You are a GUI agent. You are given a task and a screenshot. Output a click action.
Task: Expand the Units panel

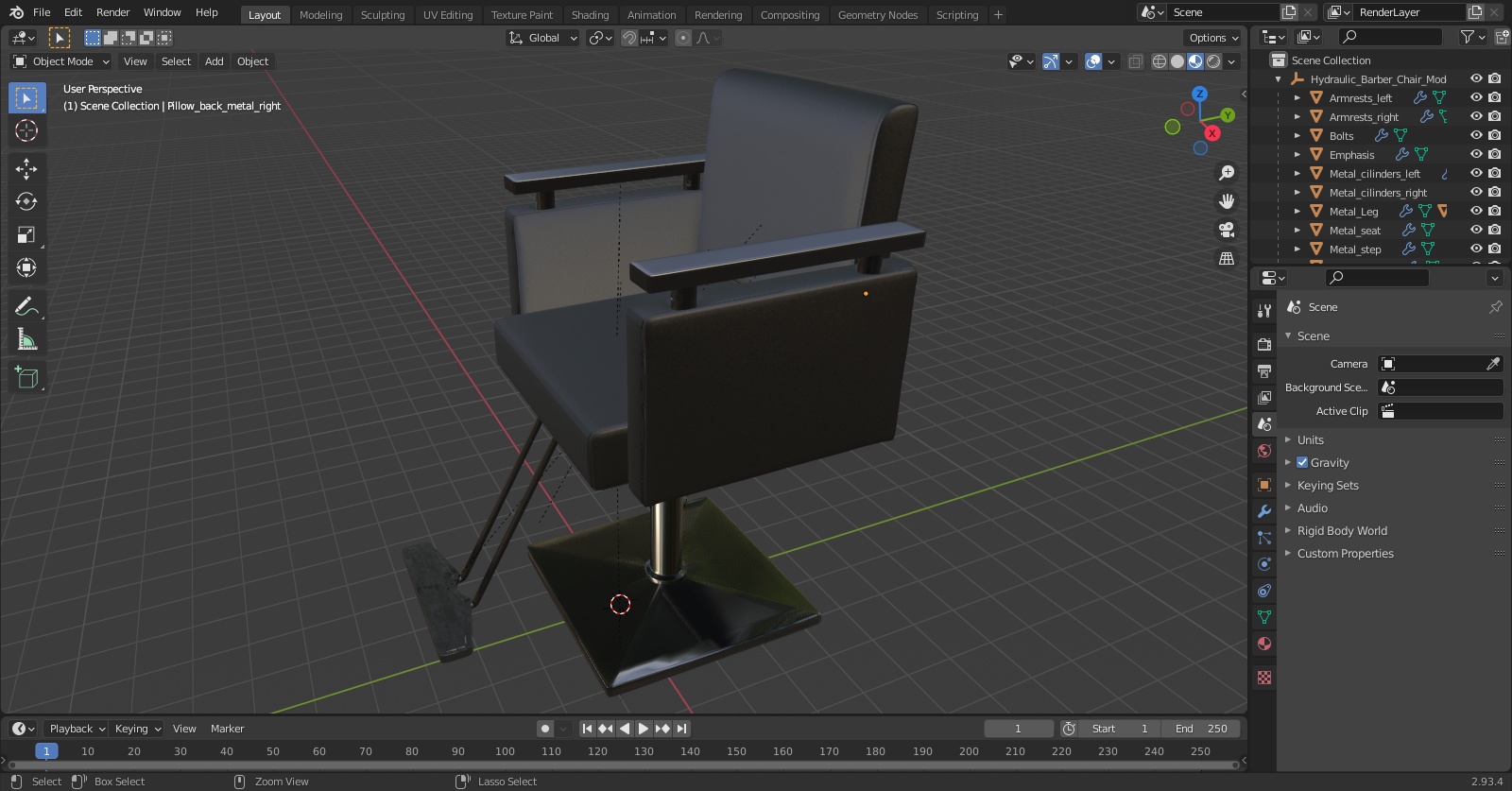point(1310,440)
